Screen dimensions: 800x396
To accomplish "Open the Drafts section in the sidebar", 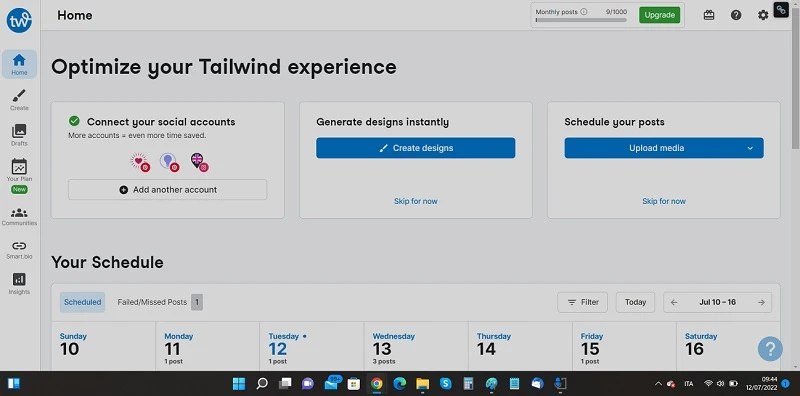I will (19, 135).
